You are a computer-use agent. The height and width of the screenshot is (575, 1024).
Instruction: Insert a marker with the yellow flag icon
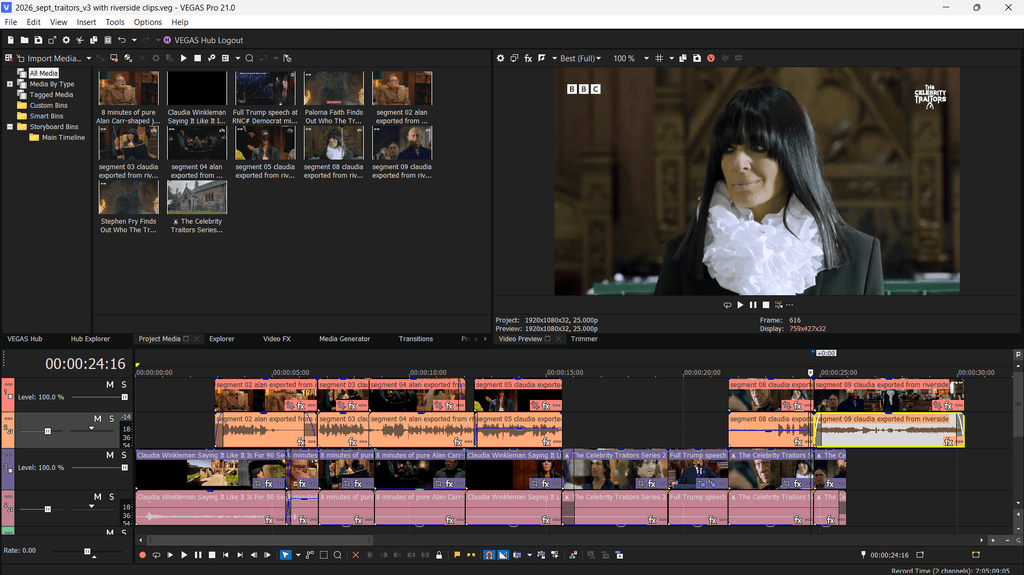tap(456, 555)
